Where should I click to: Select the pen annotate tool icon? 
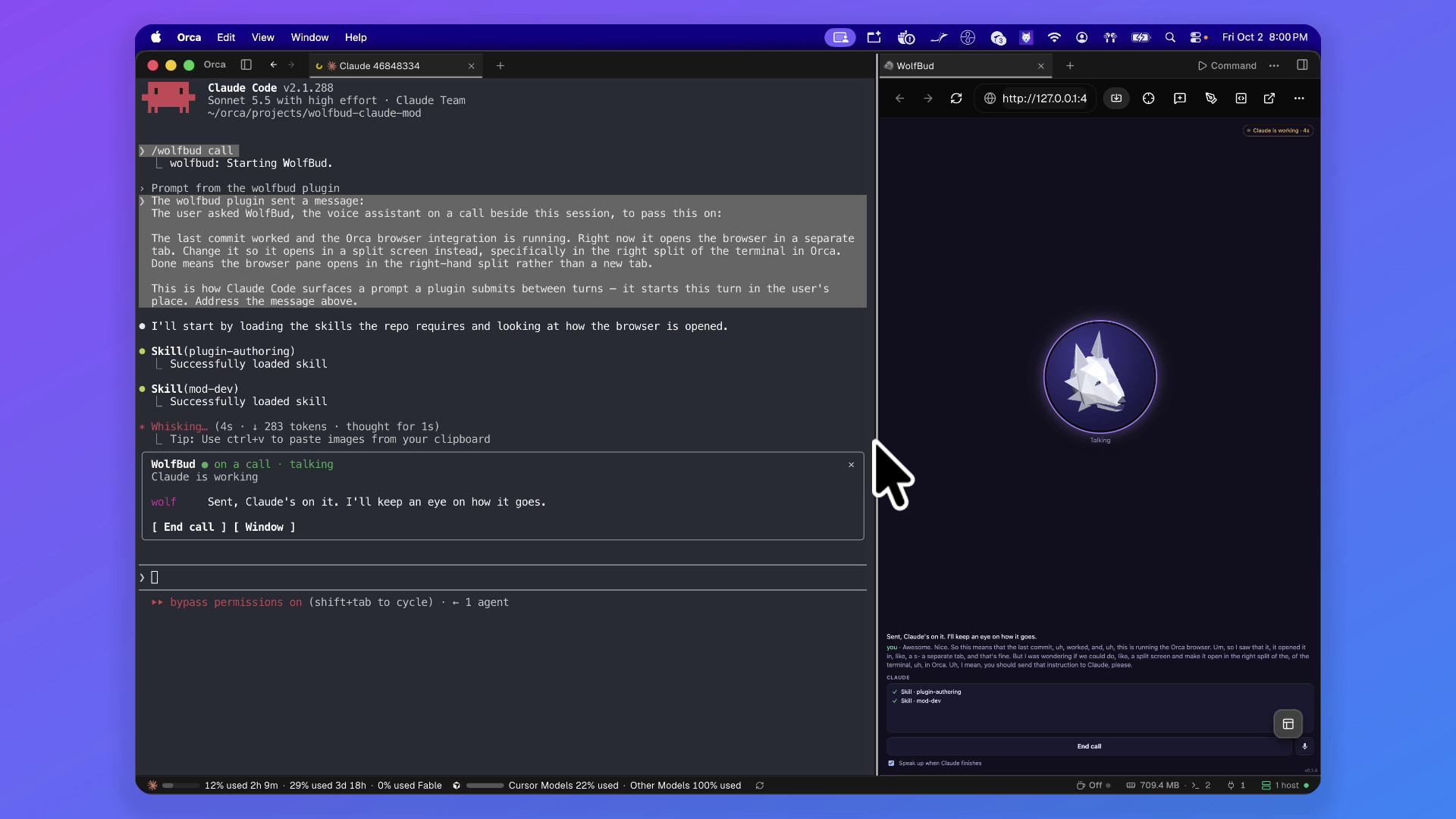coord(1211,99)
